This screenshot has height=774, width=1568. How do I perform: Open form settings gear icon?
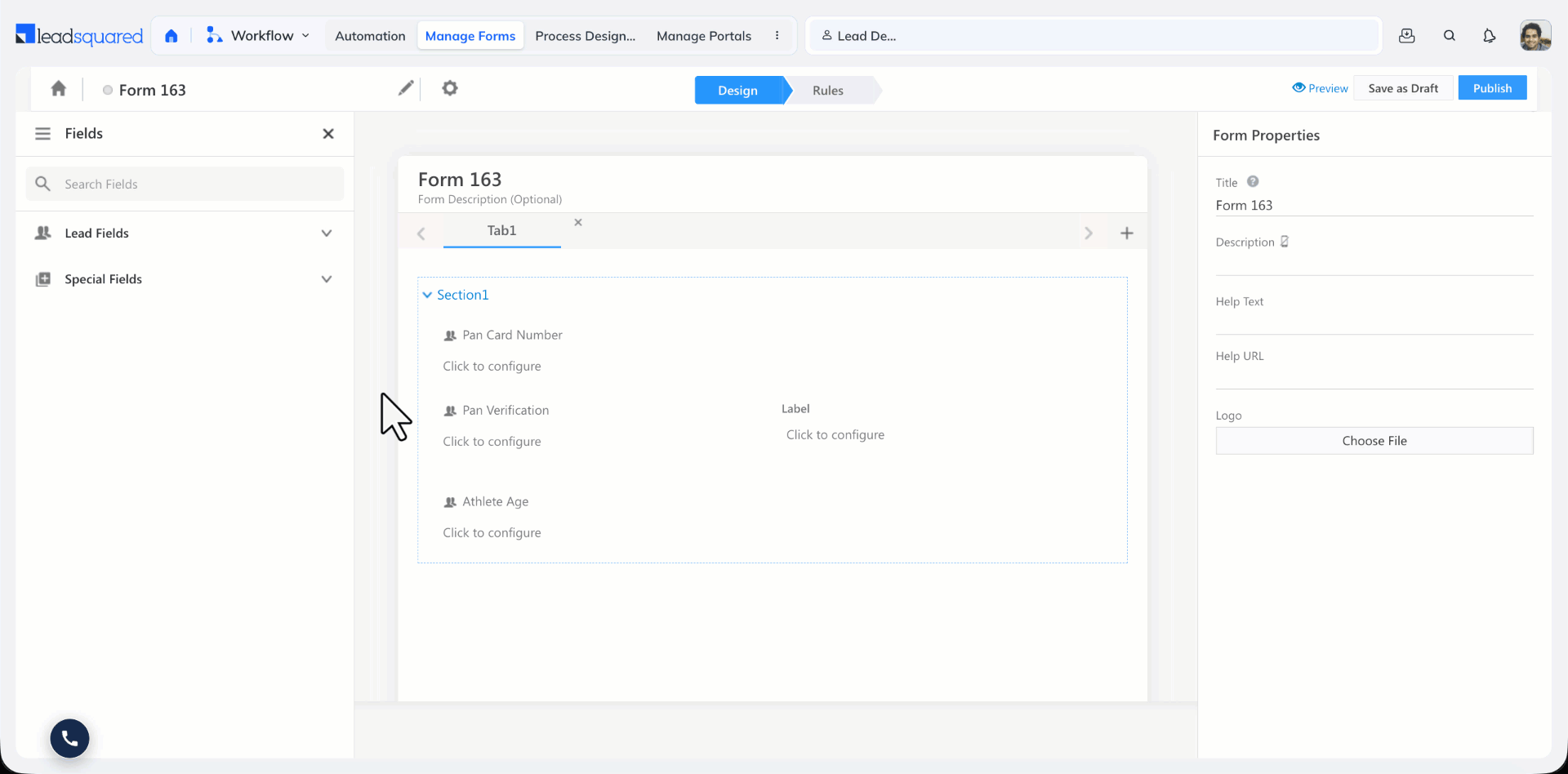450,88
